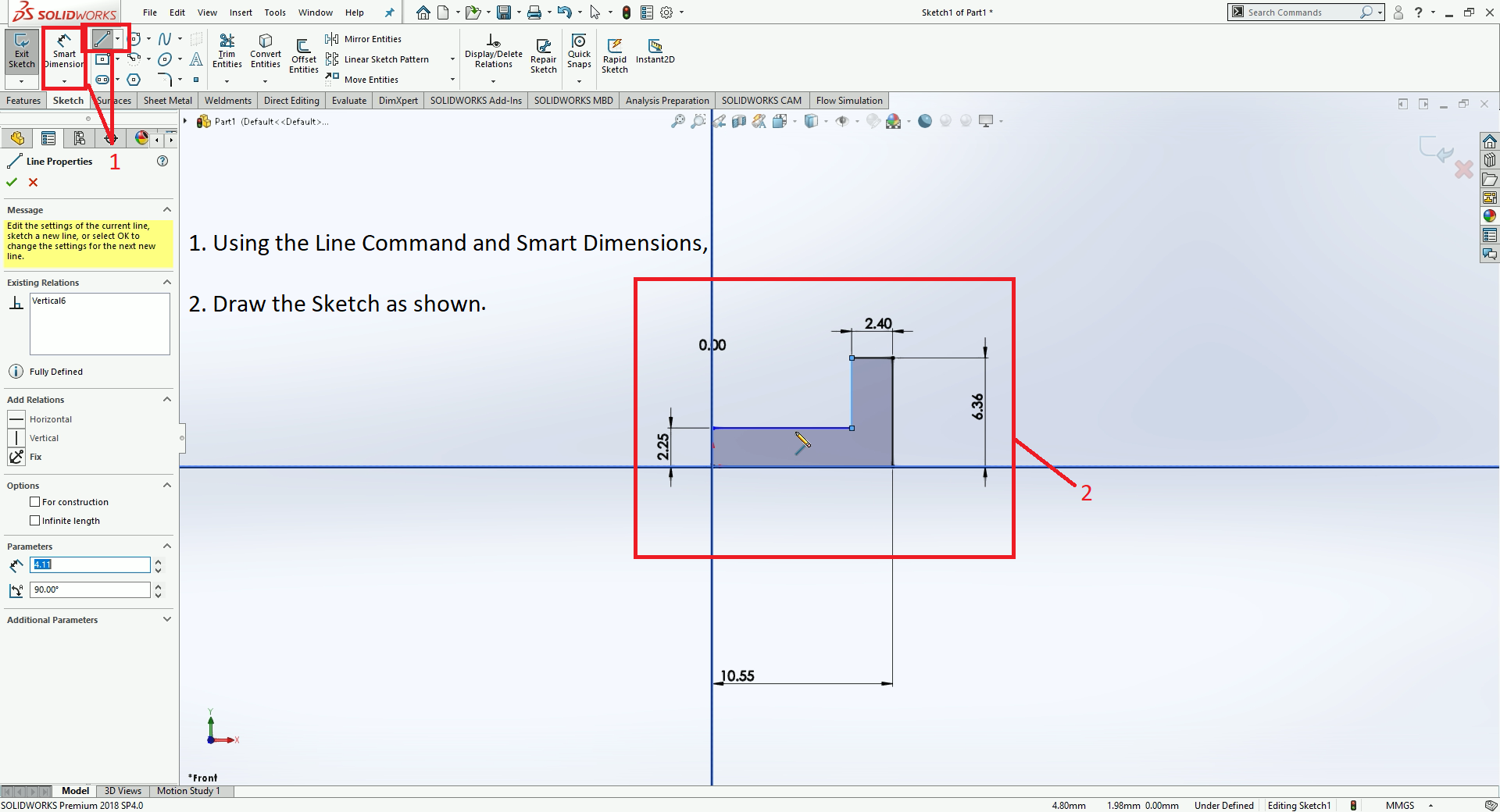
Task: Click the Trim Entities tool
Action: click(227, 51)
